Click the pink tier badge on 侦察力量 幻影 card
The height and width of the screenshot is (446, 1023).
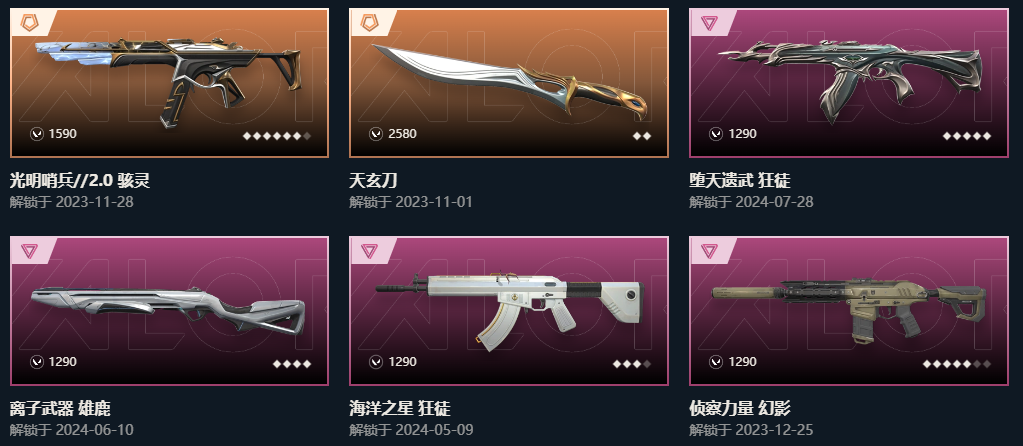tap(709, 251)
